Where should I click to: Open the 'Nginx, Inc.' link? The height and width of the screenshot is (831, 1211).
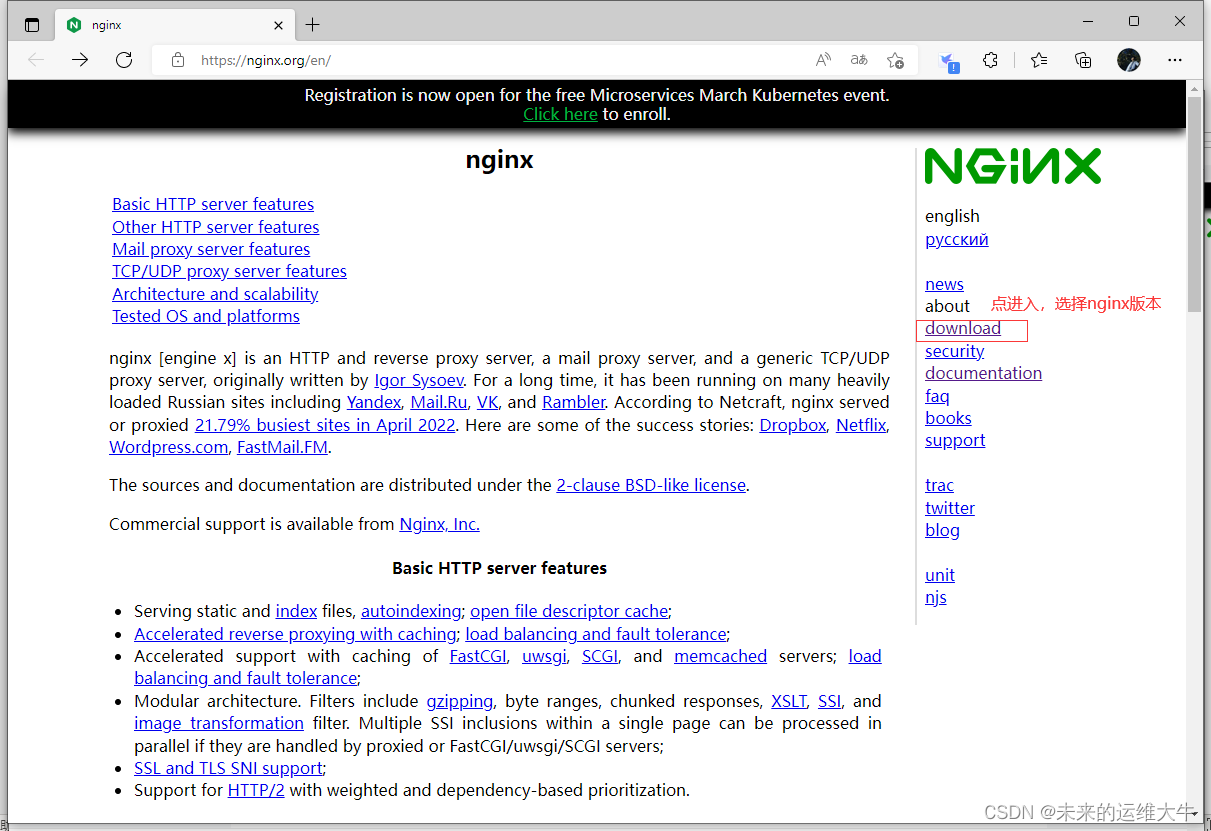[x=439, y=524]
